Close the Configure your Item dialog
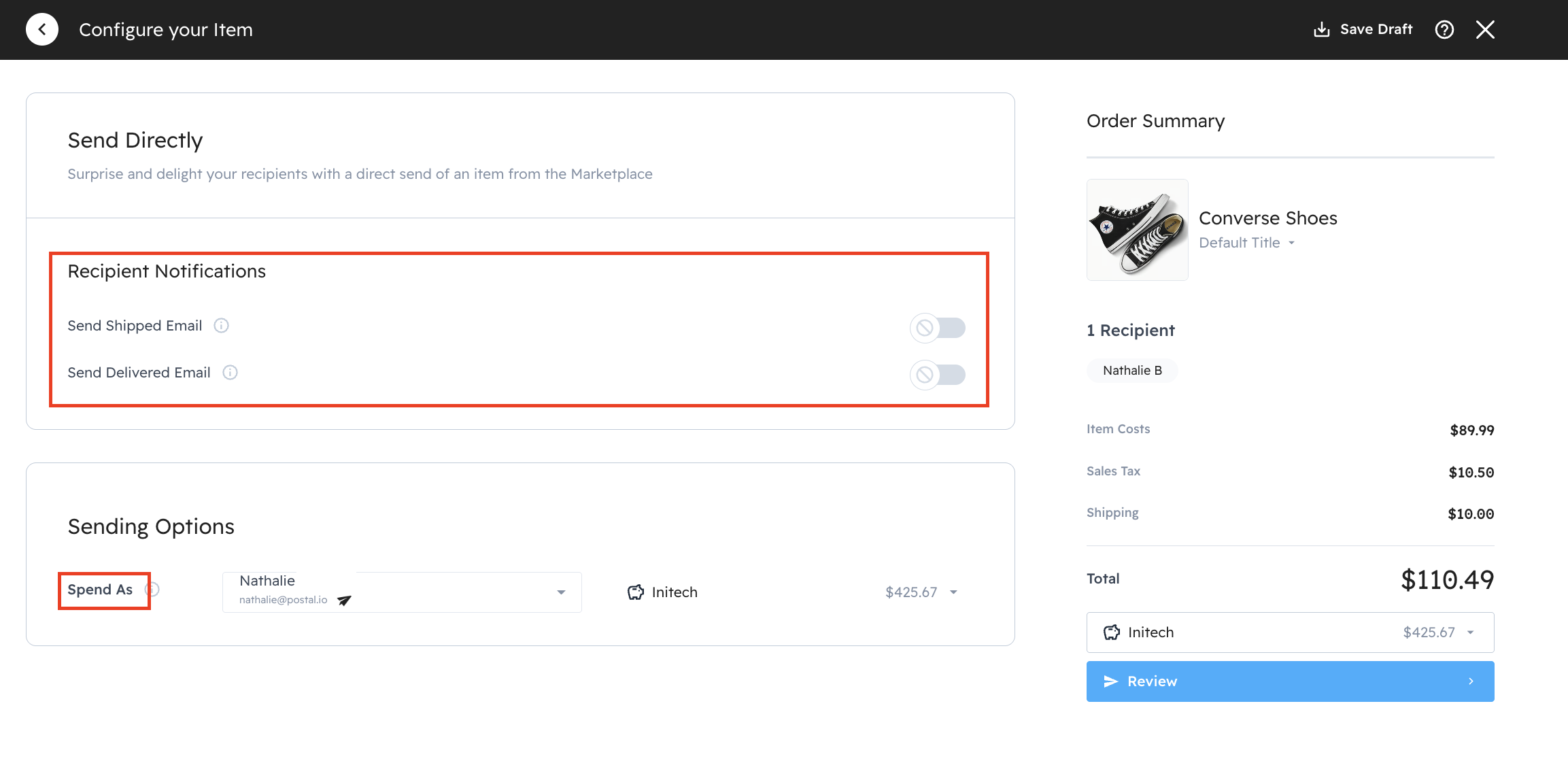This screenshot has width=1568, height=759. point(1485,30)
